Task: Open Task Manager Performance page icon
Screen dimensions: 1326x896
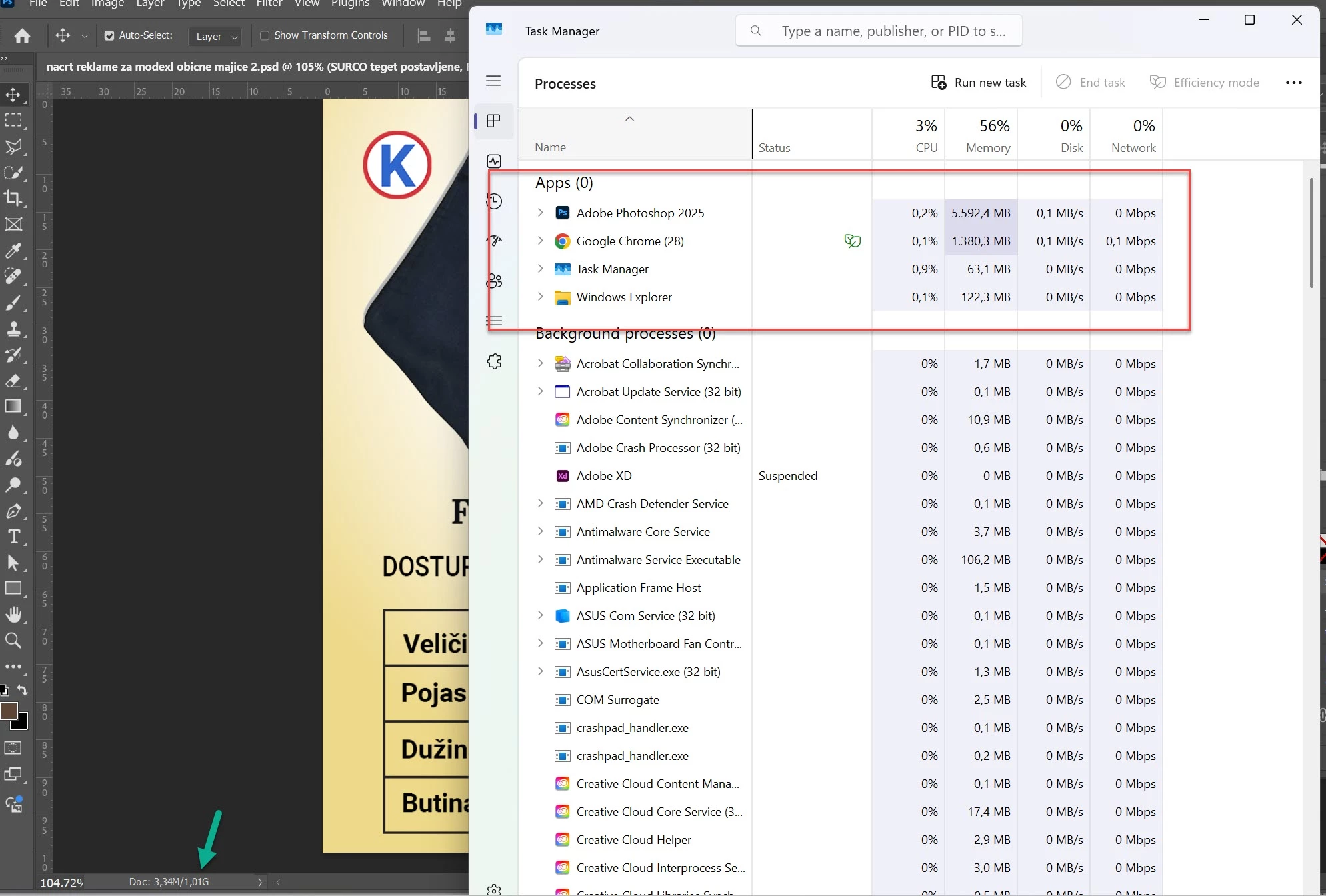Action: (494, 161)
